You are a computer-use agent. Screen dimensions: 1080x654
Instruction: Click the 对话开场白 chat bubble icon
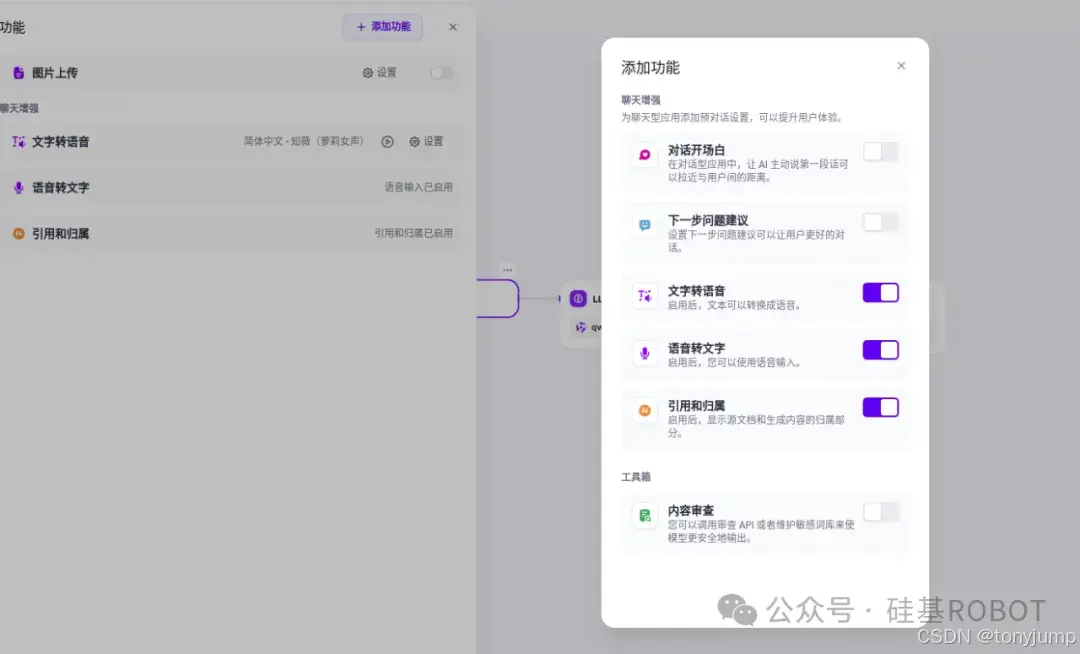[x=645, y=155]
